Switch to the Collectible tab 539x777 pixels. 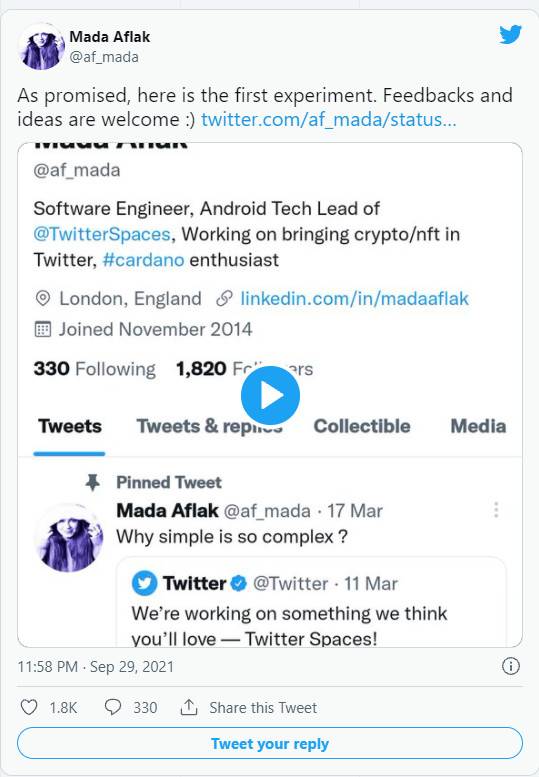click(362, 426)
